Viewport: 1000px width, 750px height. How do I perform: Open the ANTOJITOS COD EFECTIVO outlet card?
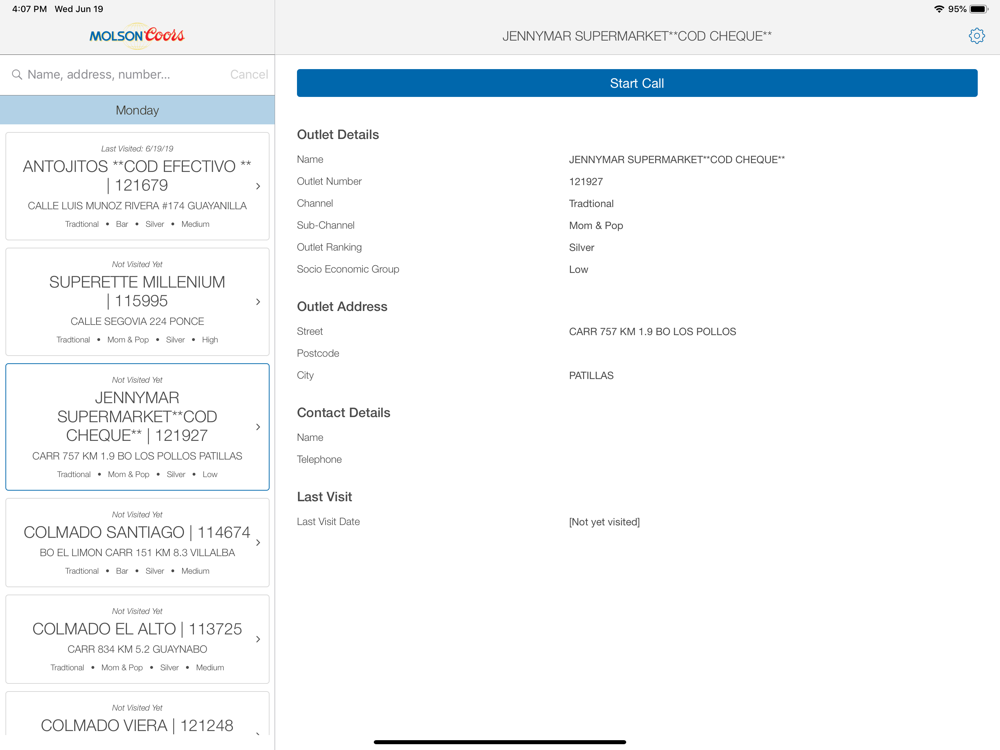(x=137, y=186)
